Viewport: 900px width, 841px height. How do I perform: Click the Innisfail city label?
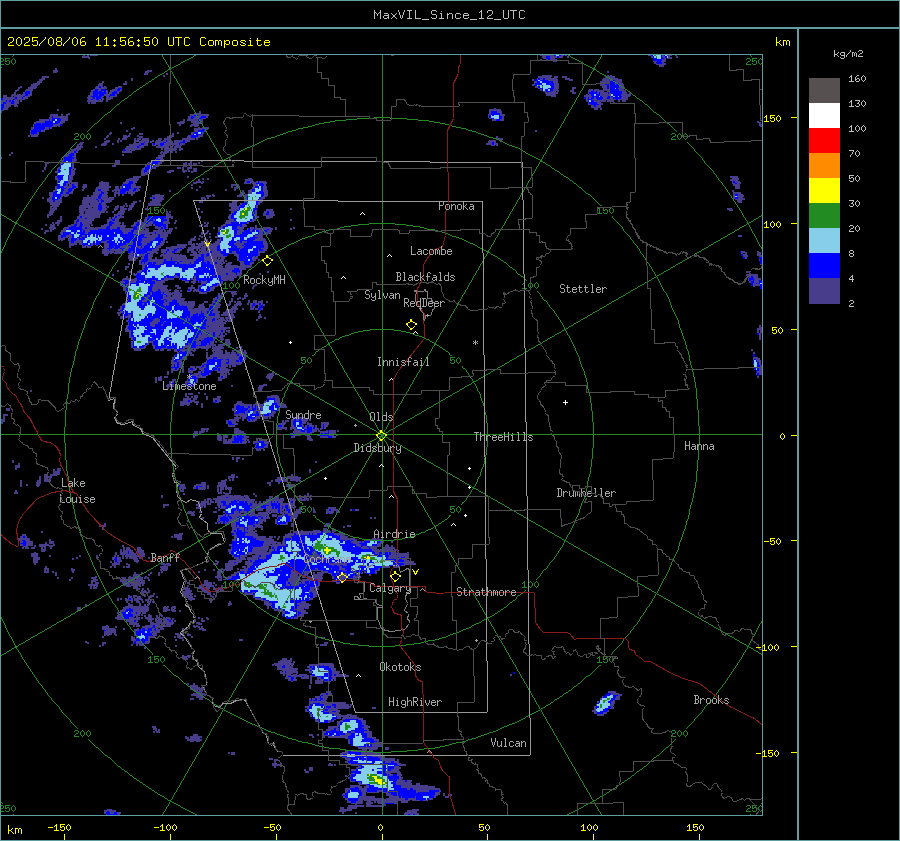pyautogui.click(x=403, y=362)
